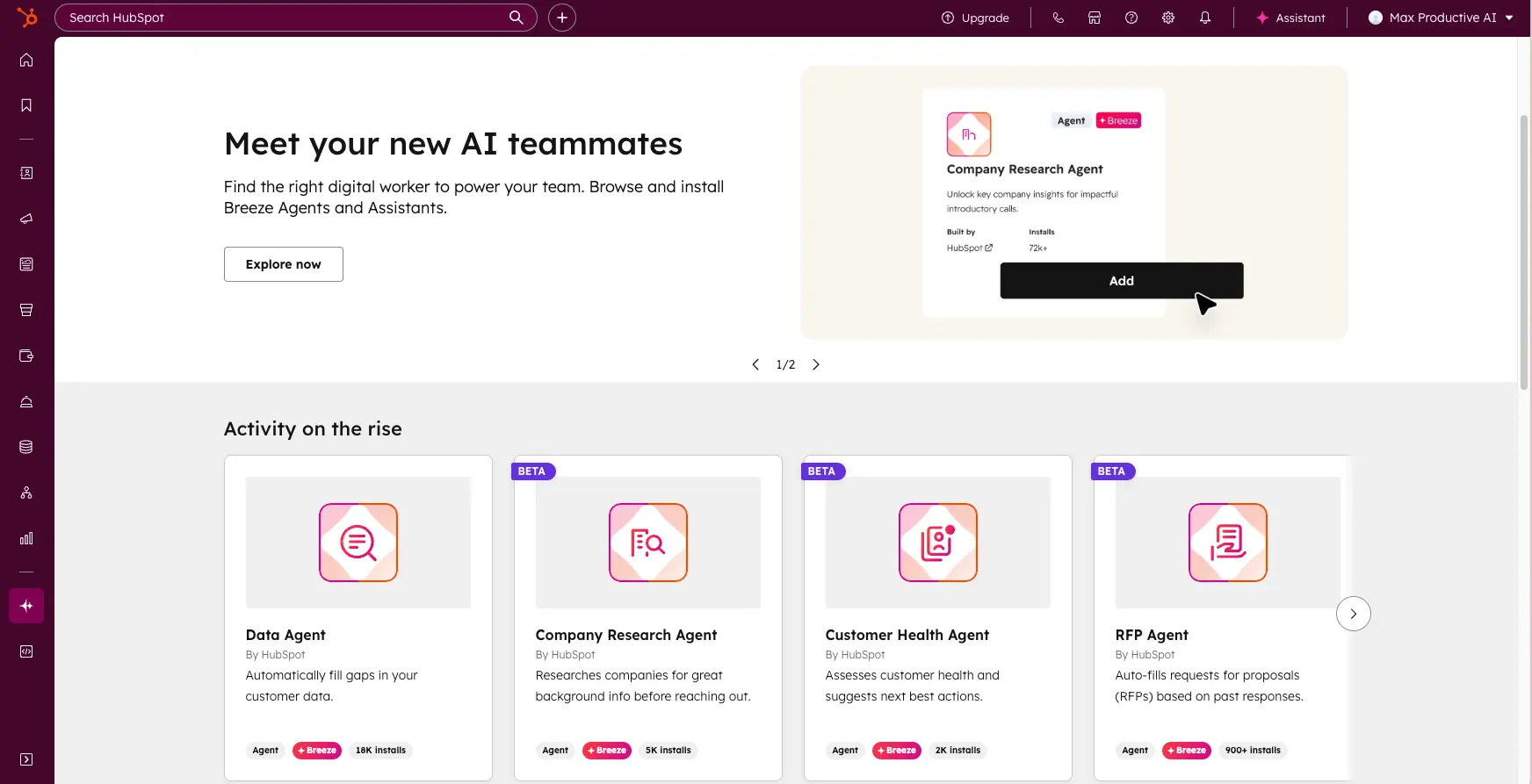Expand the collapsed sidebar navigation

pos(26,759)
